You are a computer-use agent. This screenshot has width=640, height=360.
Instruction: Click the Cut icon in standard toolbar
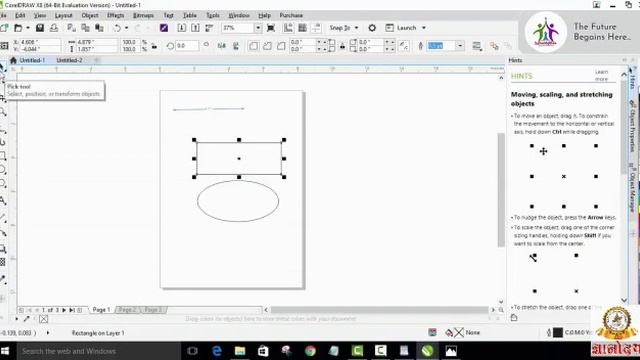pos(71,28)
